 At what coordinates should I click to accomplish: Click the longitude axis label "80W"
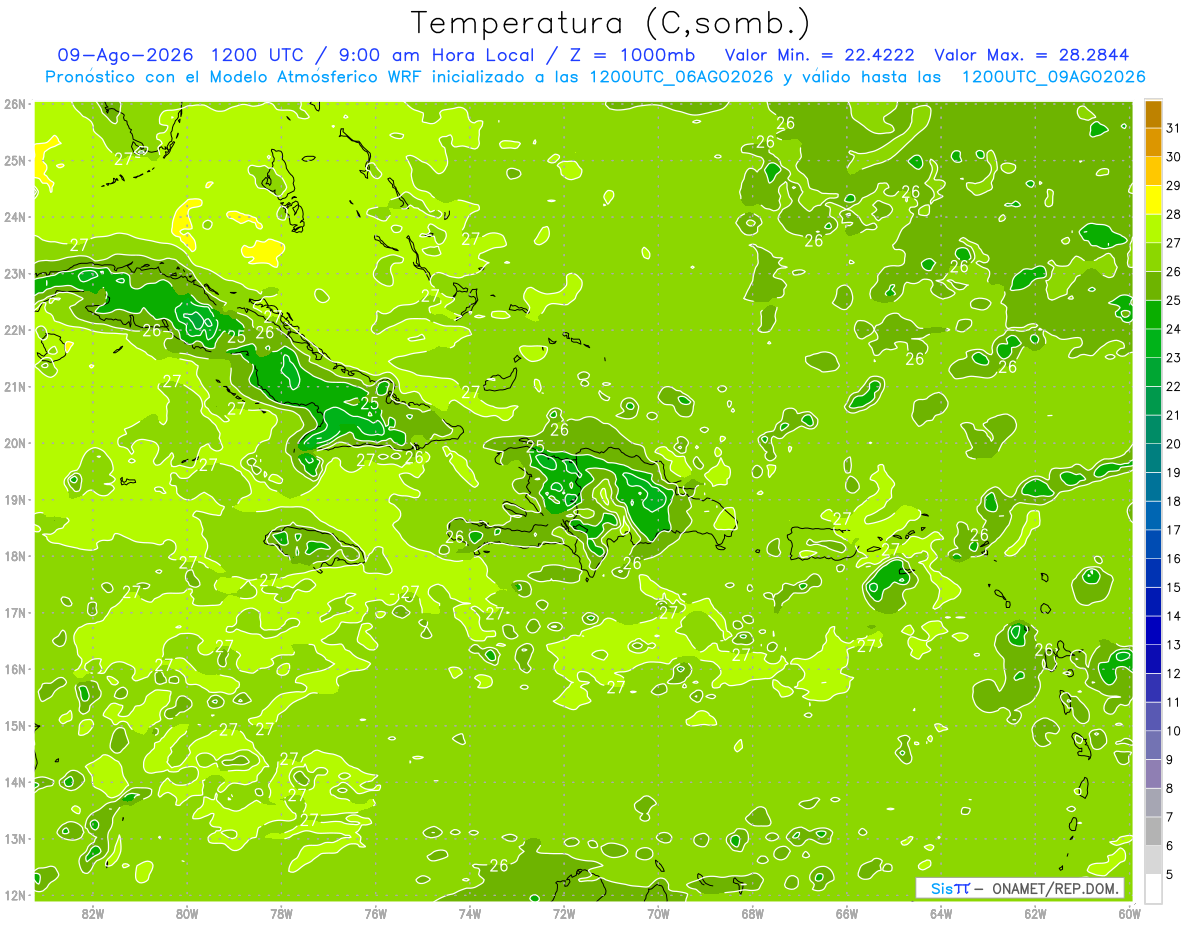(x=186, y=913)
